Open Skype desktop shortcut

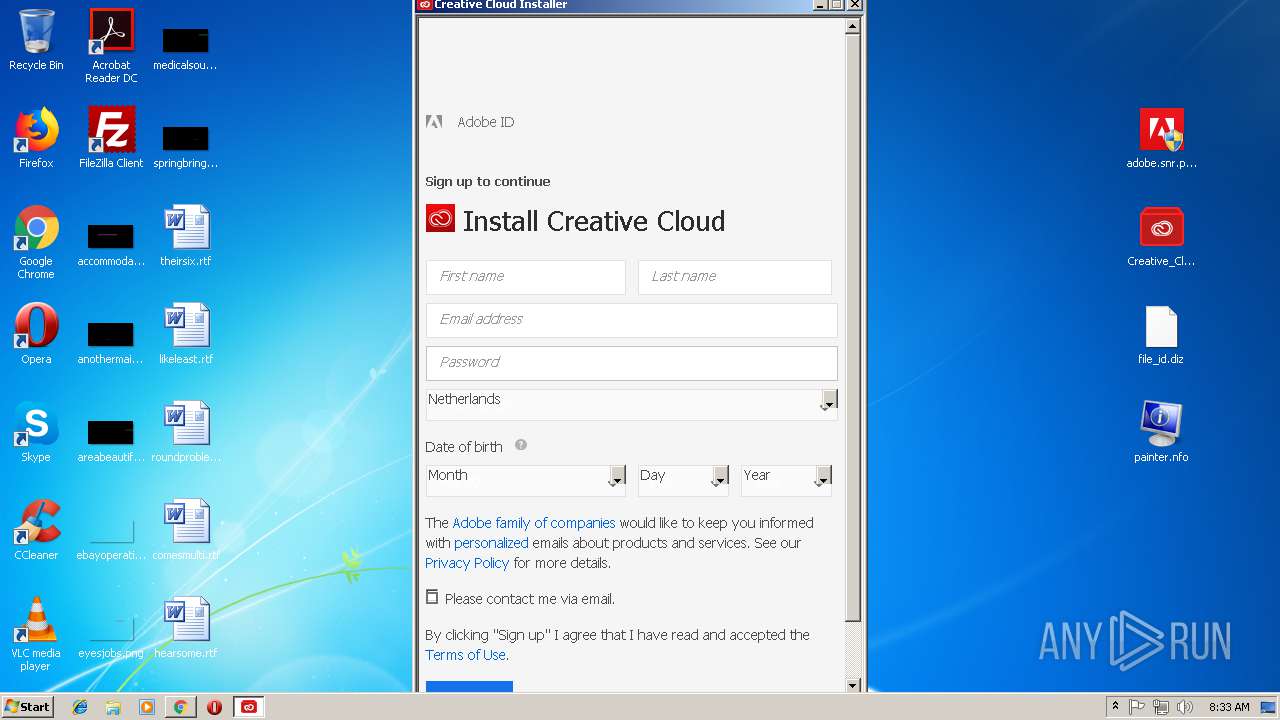point(36,432)
